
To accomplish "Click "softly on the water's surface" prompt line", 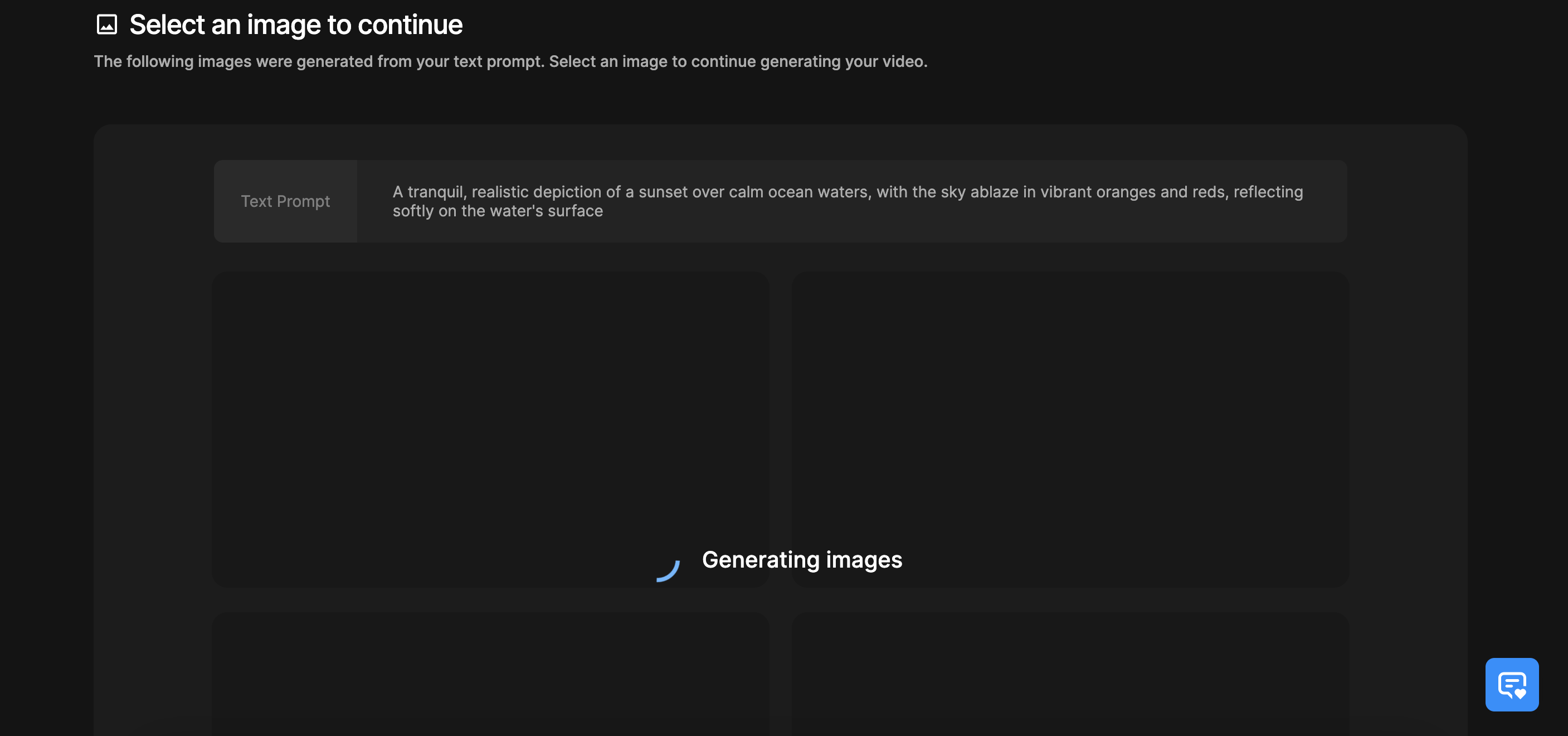I will [x=497, y=211].
